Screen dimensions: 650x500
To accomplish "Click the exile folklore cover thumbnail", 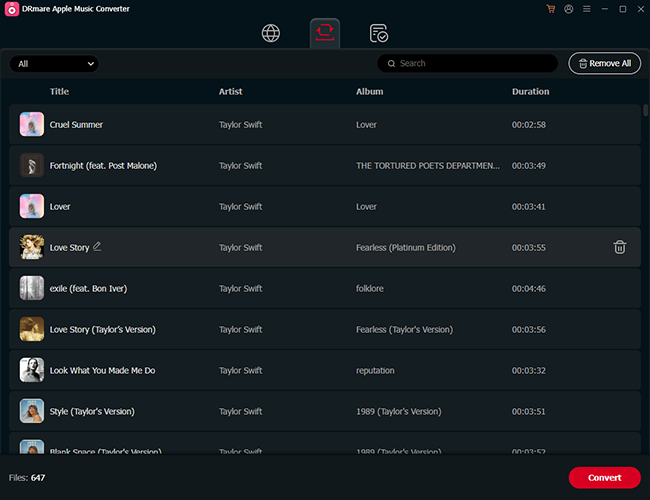I will point(32,288).
